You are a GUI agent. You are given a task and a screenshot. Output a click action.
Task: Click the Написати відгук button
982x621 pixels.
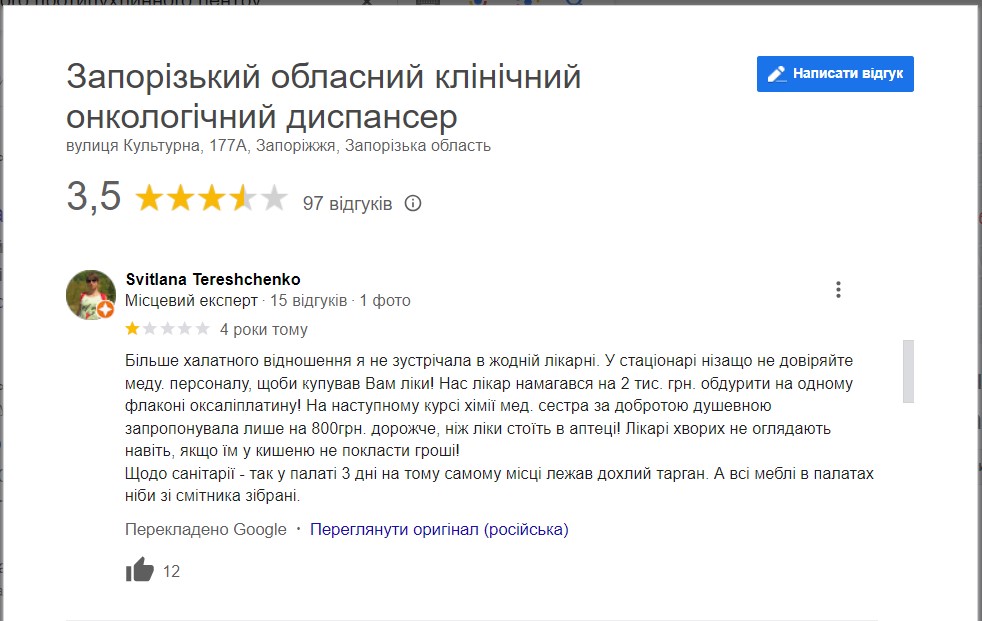pyautogui.click(x=835, y=74)
